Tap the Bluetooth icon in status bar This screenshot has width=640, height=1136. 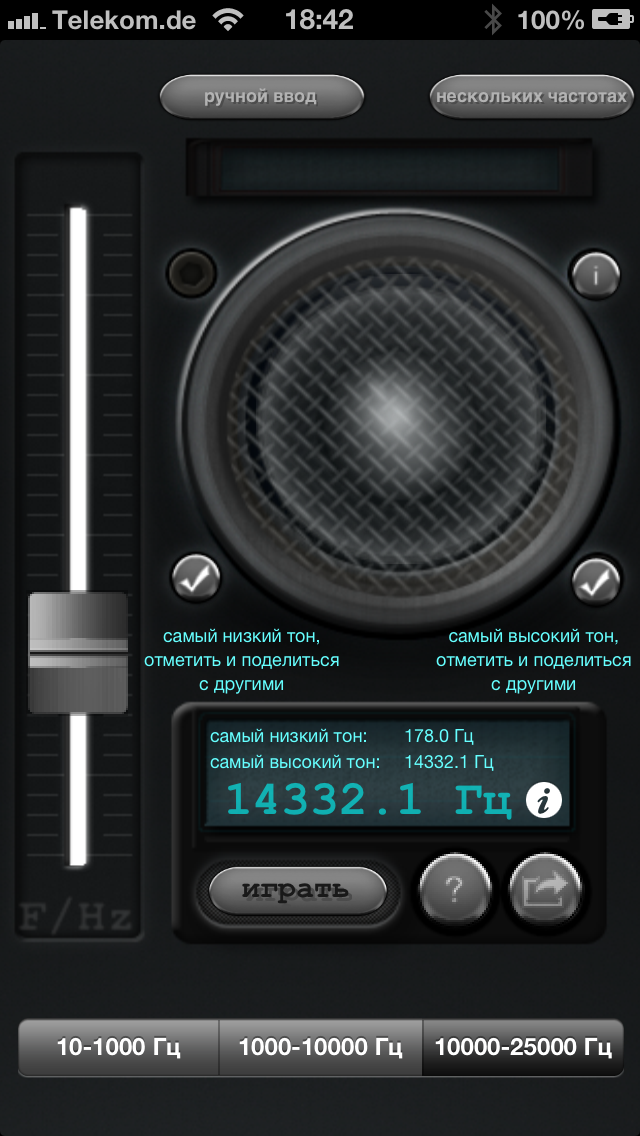click(x=494, y=20)
